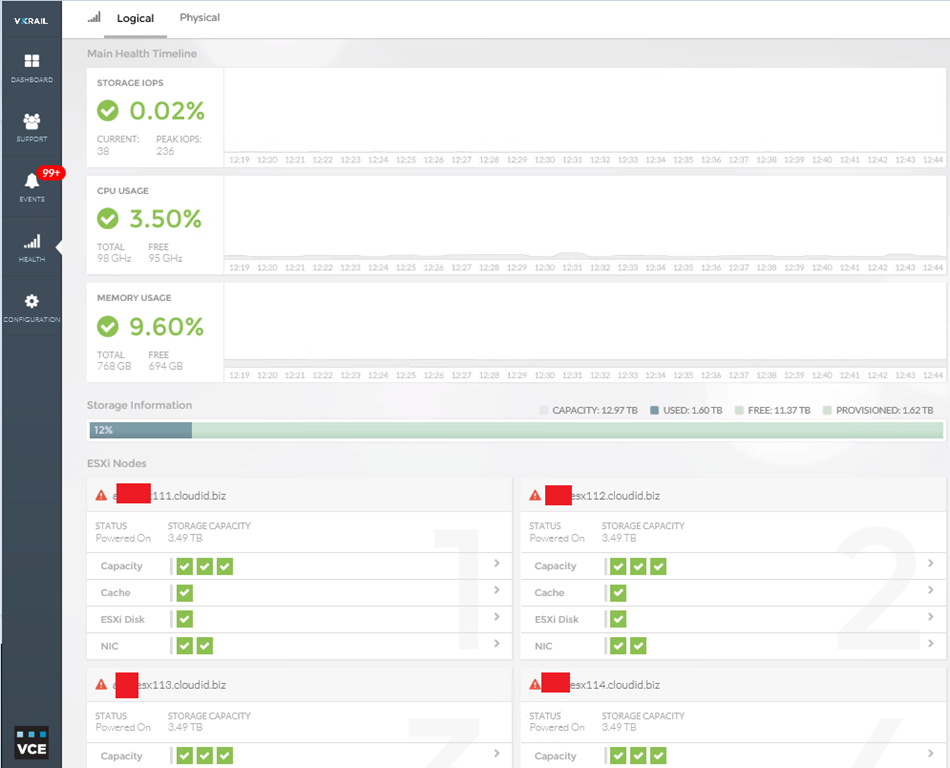
Task: Click the PROVISIONED color swatch in storage legend
Action: click(827, 410)
